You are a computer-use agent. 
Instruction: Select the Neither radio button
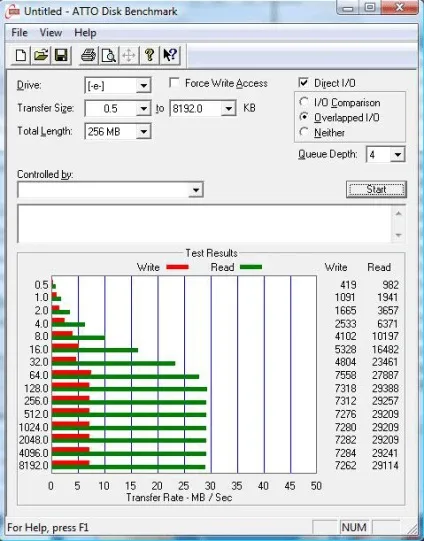(x=304, y=132)
